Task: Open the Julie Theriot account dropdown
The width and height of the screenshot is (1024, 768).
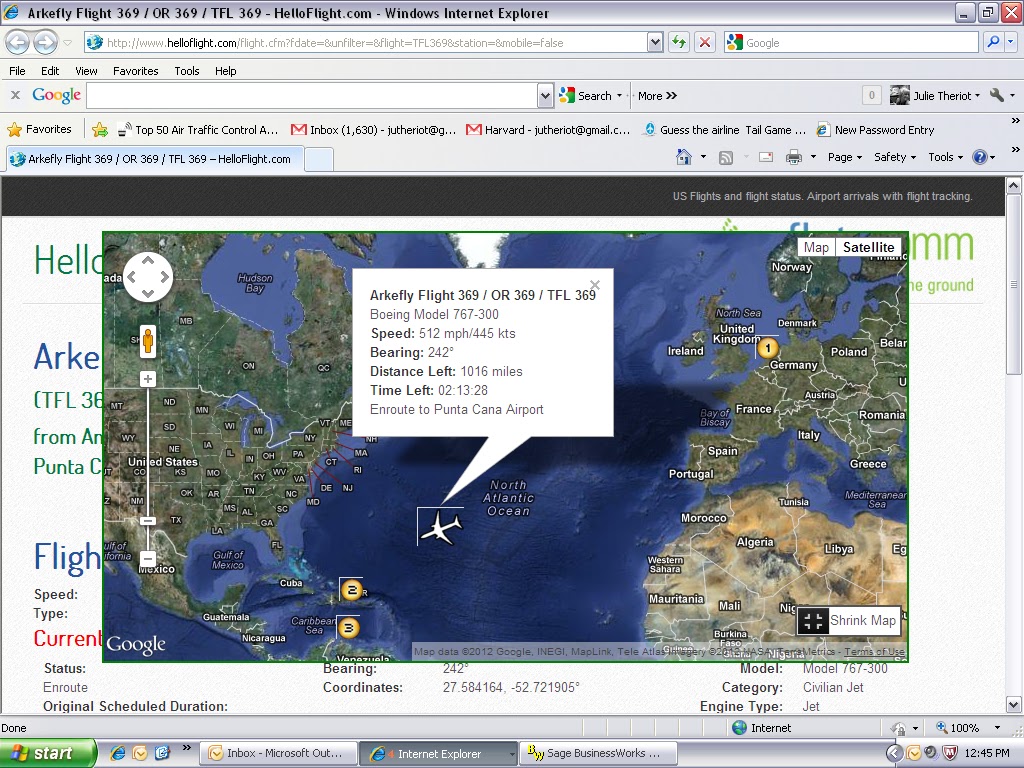Action: (x=935, y=95)
